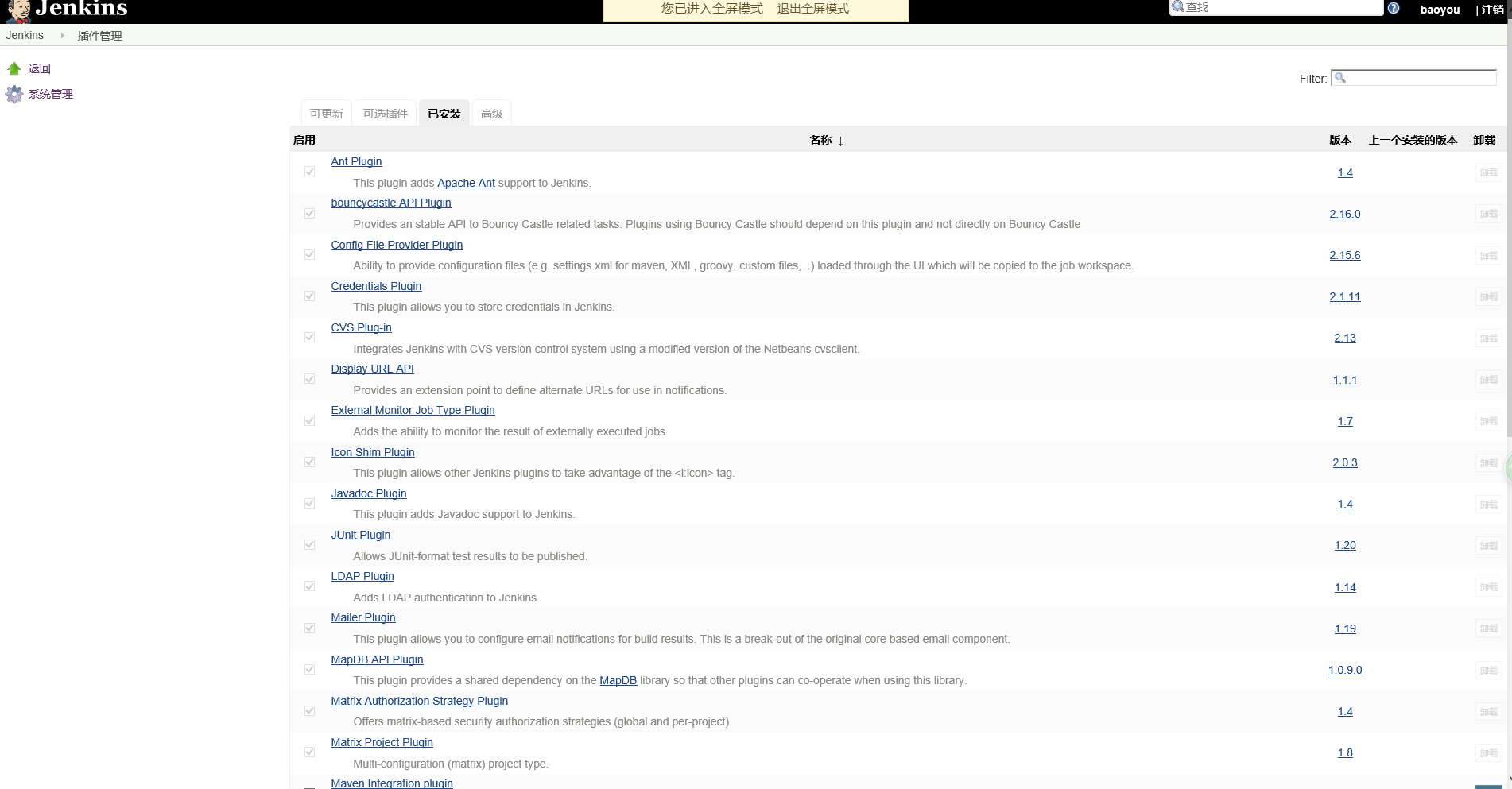Click version 2.1.11 link
Viewport: 1512px width, 789px height.
click(x=1344, y=296)
